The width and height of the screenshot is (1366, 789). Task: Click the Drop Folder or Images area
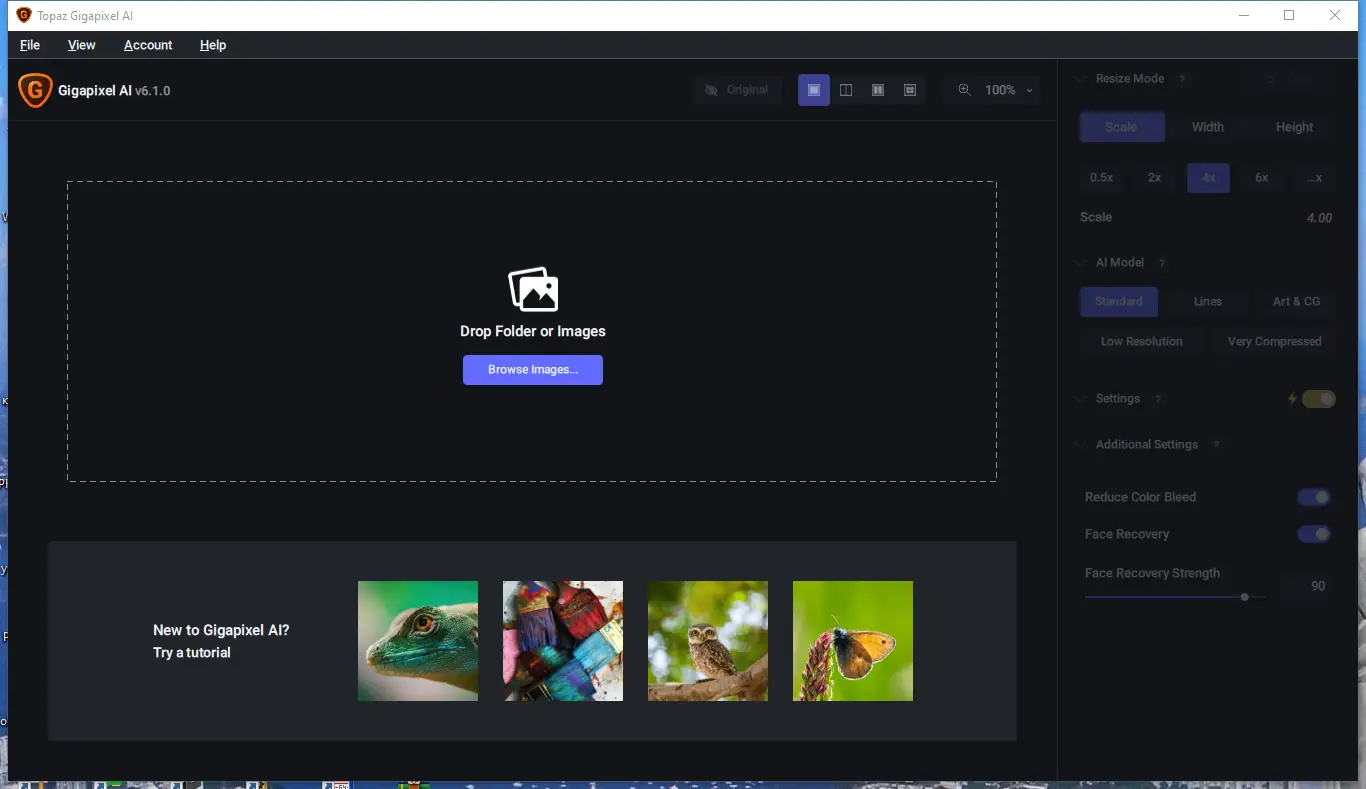[x=532, y=331]
